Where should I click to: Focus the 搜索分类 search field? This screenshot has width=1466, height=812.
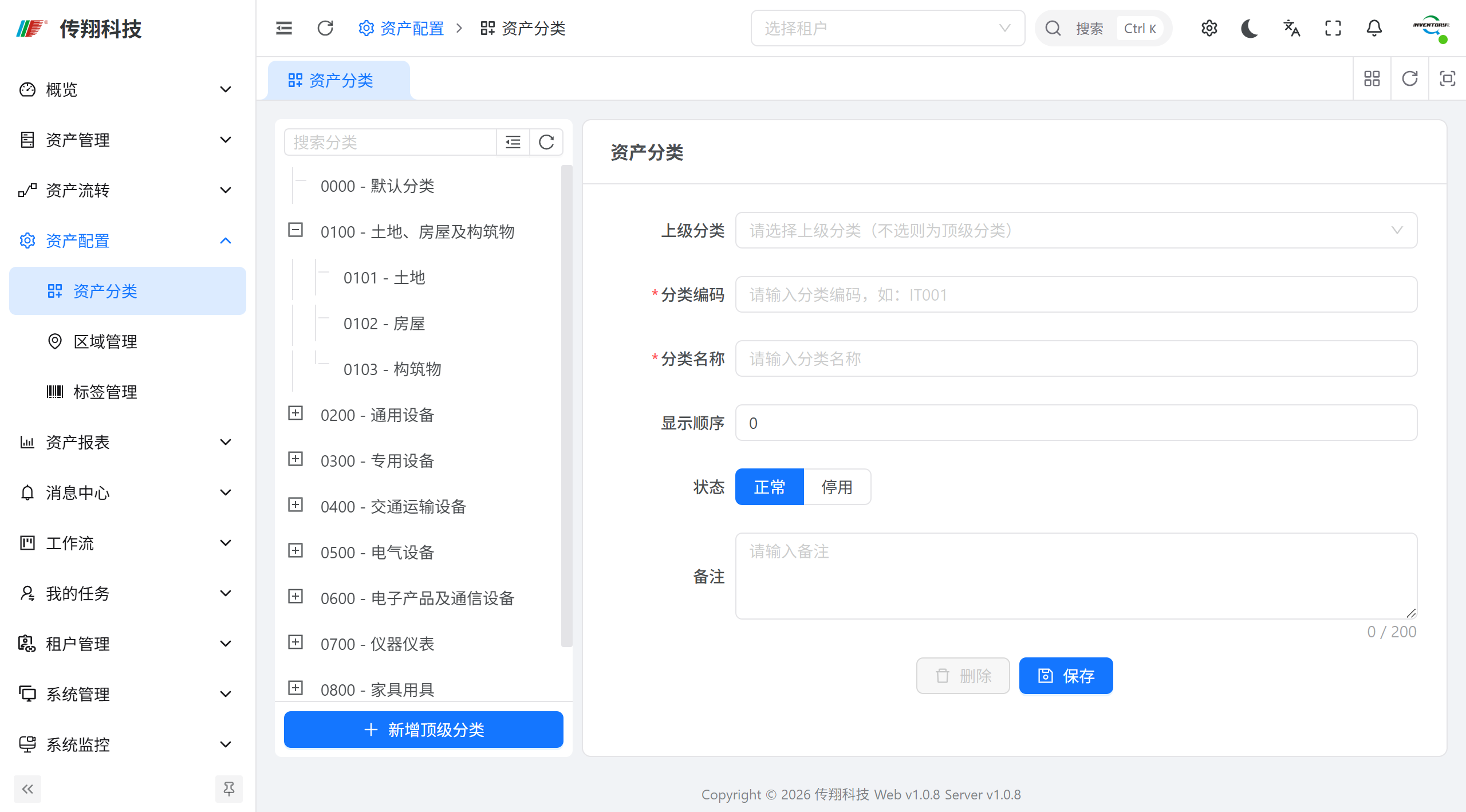390,142
